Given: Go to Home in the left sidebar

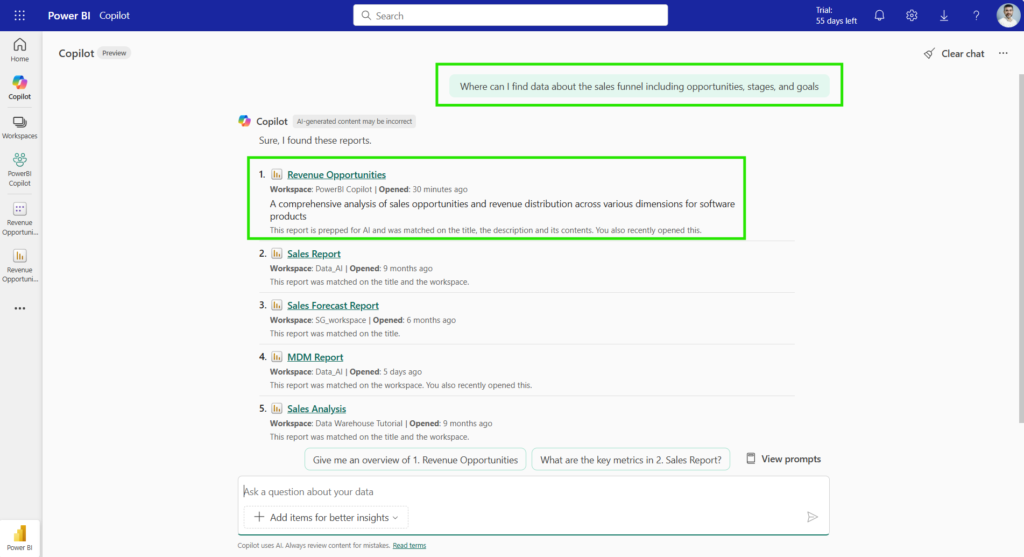Looking at the screenshot, I should tap(20, 50).
